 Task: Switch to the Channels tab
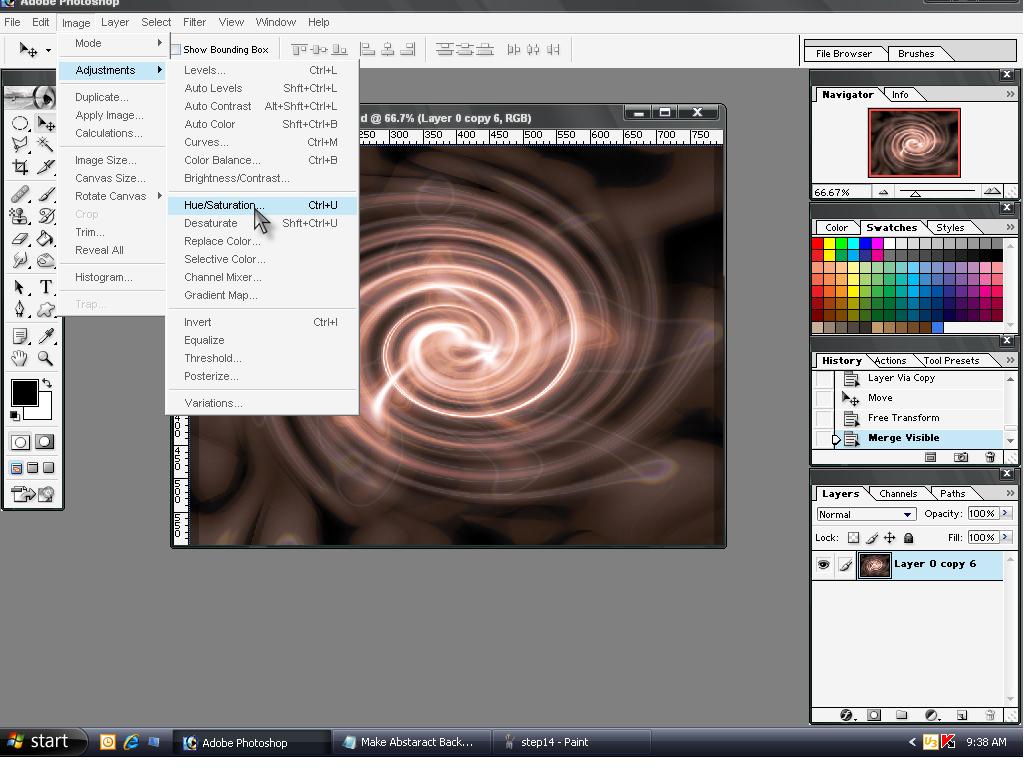(x=897, y=494)
